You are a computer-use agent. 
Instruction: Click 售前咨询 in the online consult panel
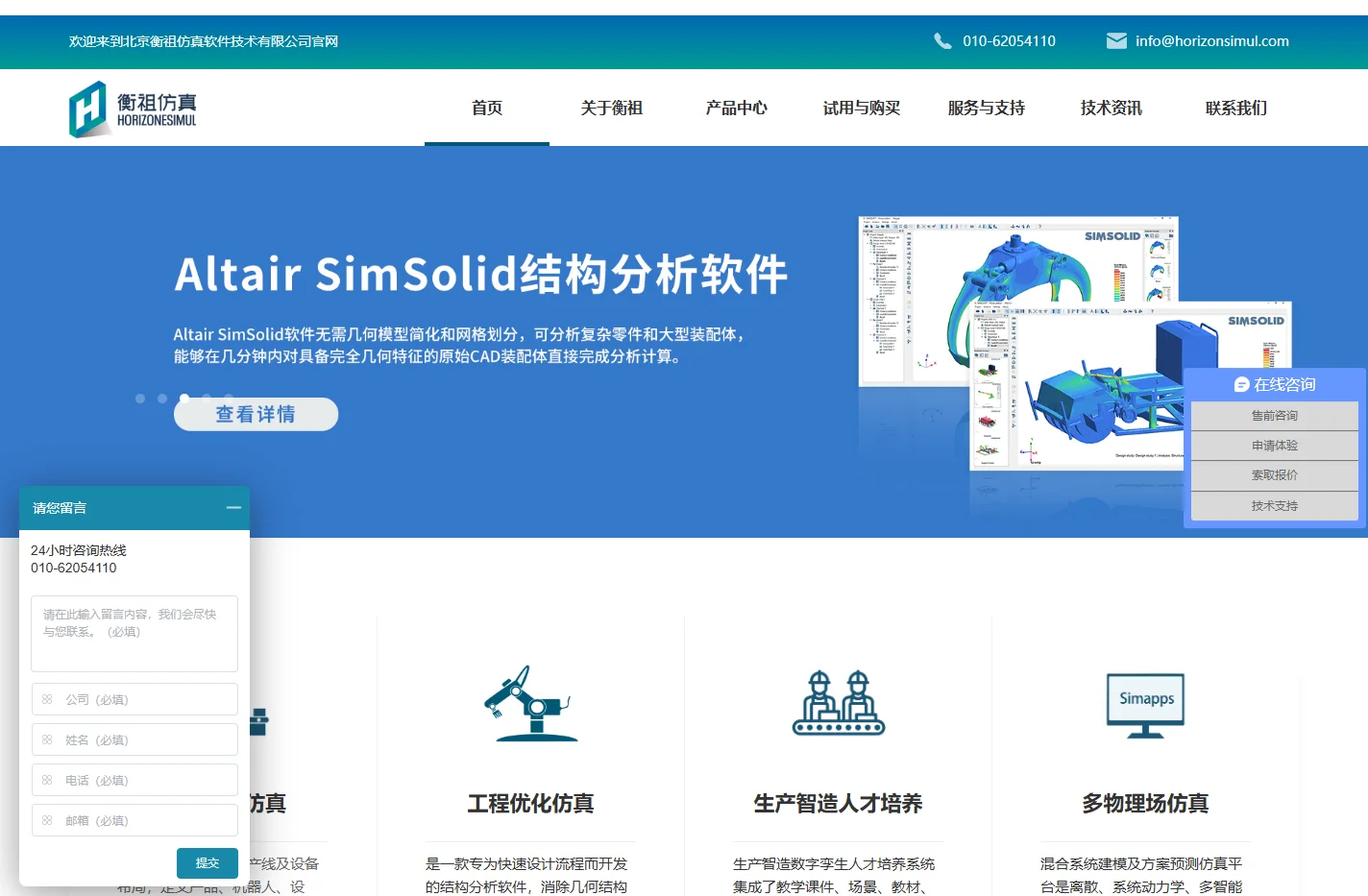click(1275, 416)
